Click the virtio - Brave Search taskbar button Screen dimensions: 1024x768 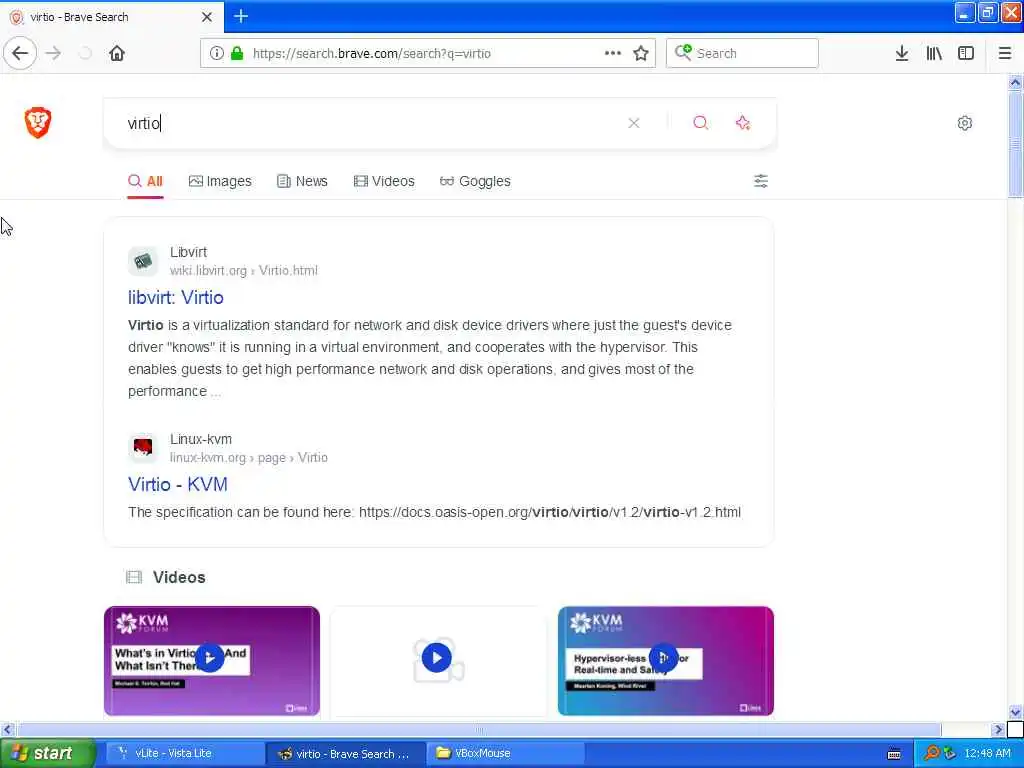tap(345, 753)
